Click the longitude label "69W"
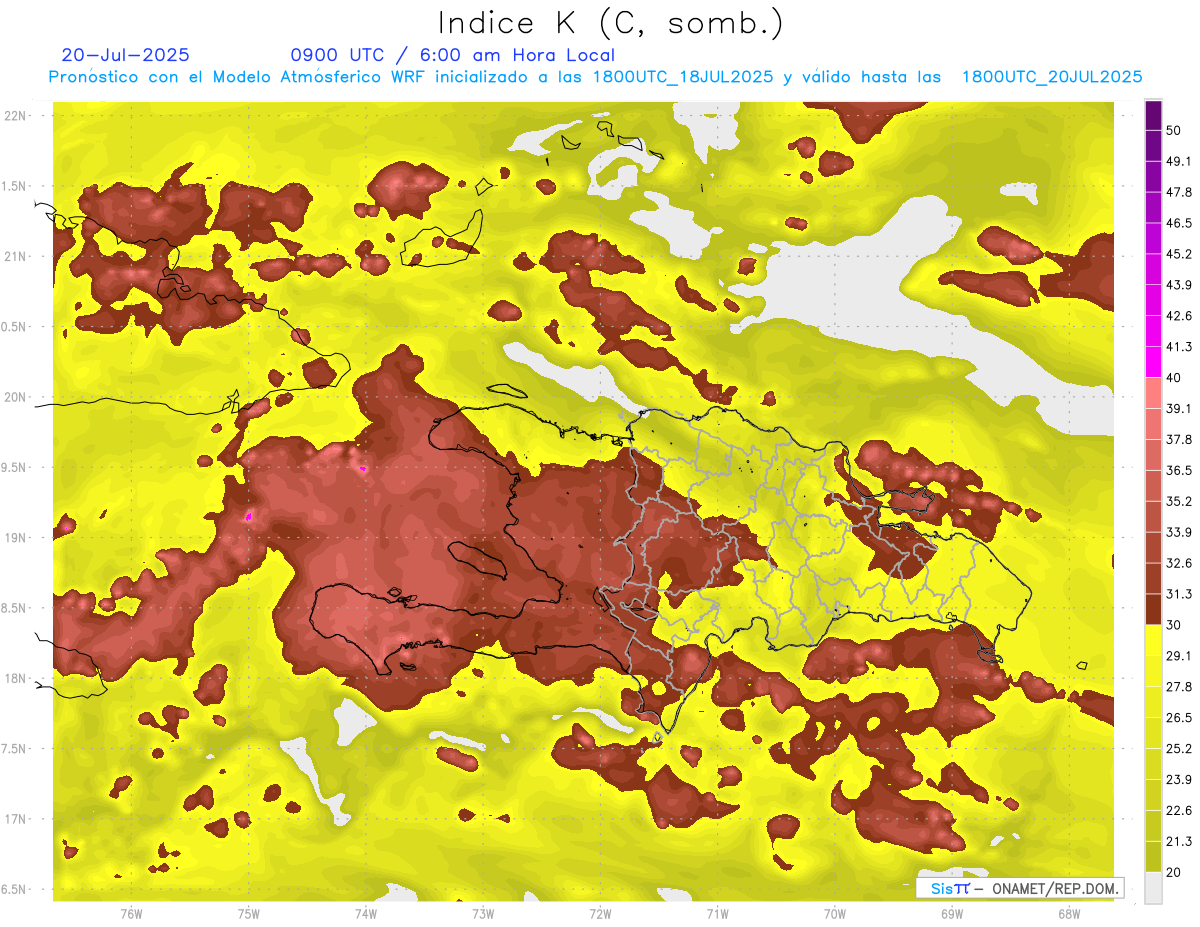Viewport: 1200px width, 927px height. tap(952, 914)
